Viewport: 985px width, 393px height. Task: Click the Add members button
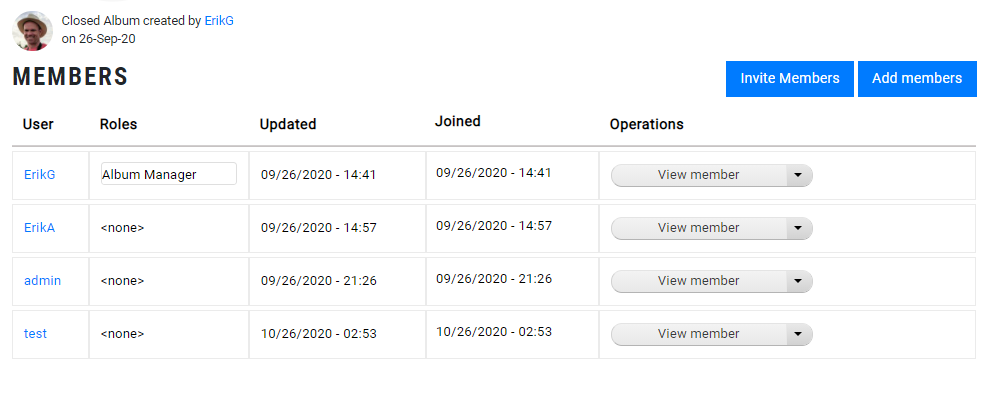917,78
